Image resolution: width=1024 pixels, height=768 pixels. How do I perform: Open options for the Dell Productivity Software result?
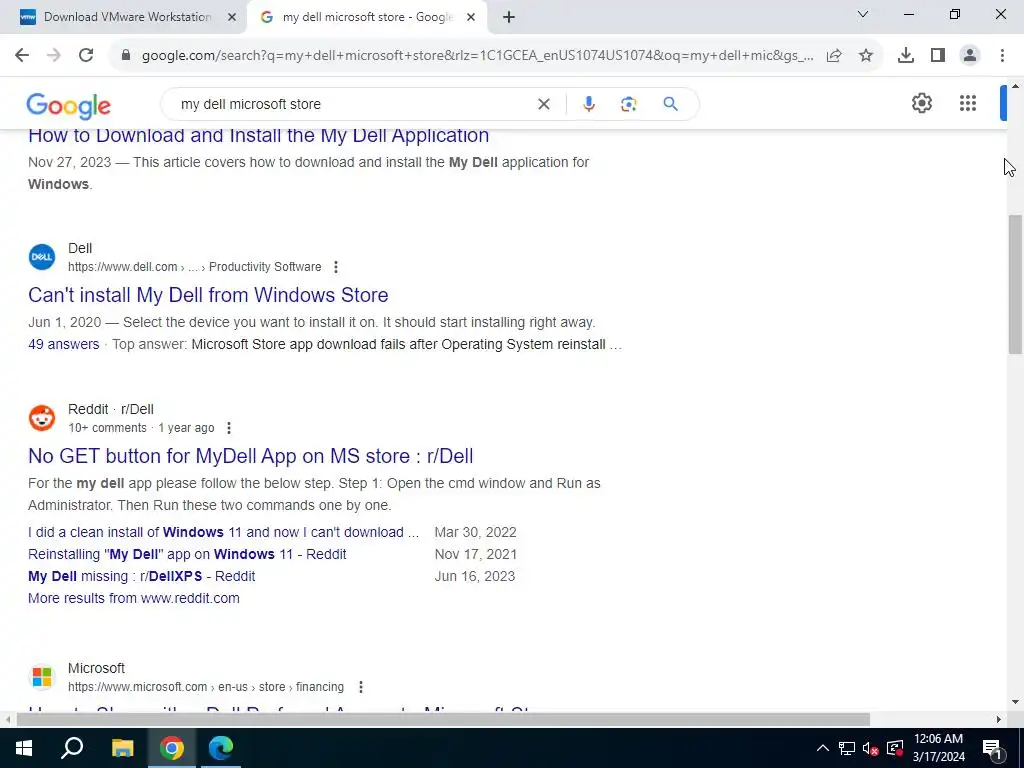point(336,267)
